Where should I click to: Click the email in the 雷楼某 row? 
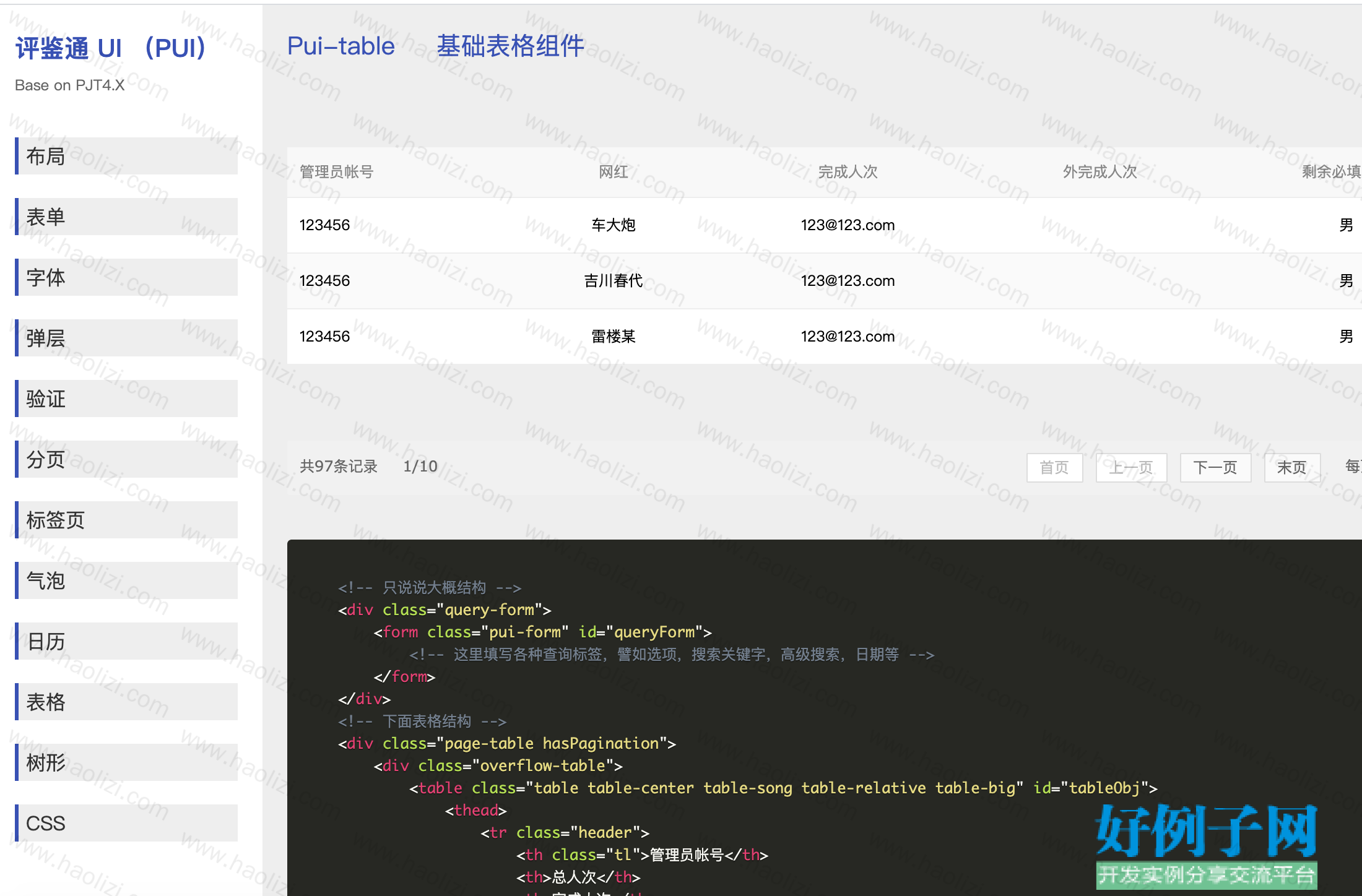click(848, 336)
